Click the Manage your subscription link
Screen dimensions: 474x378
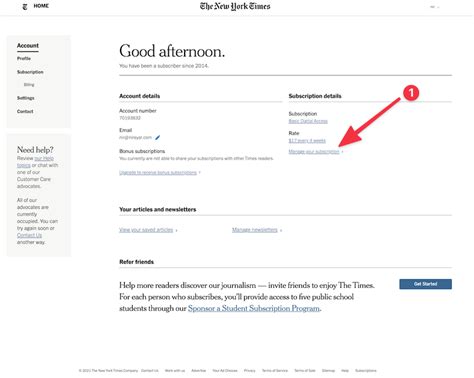pyautogui.click(x=314, y=152)
